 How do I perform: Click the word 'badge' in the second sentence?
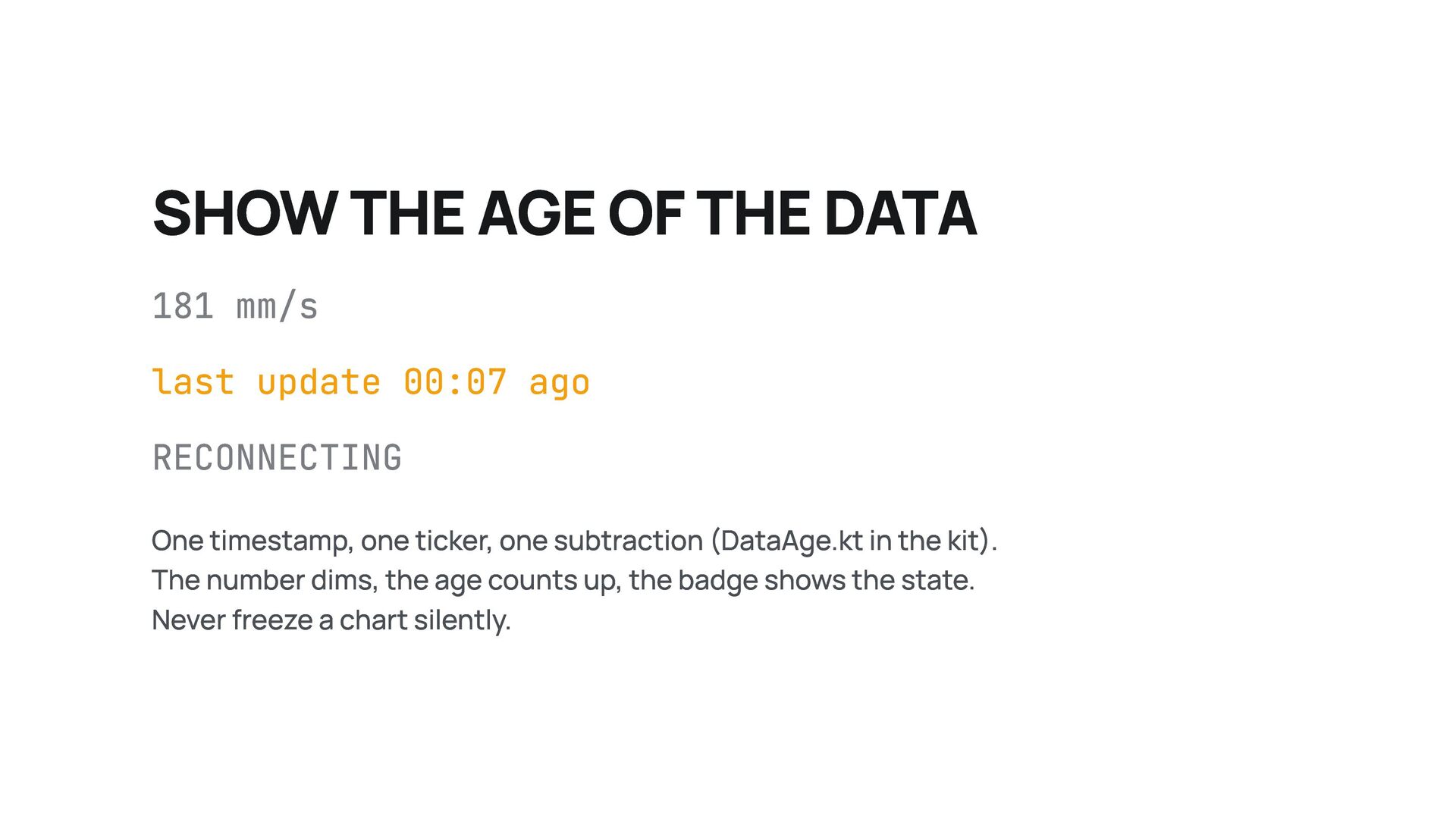[x=717, y=581]
